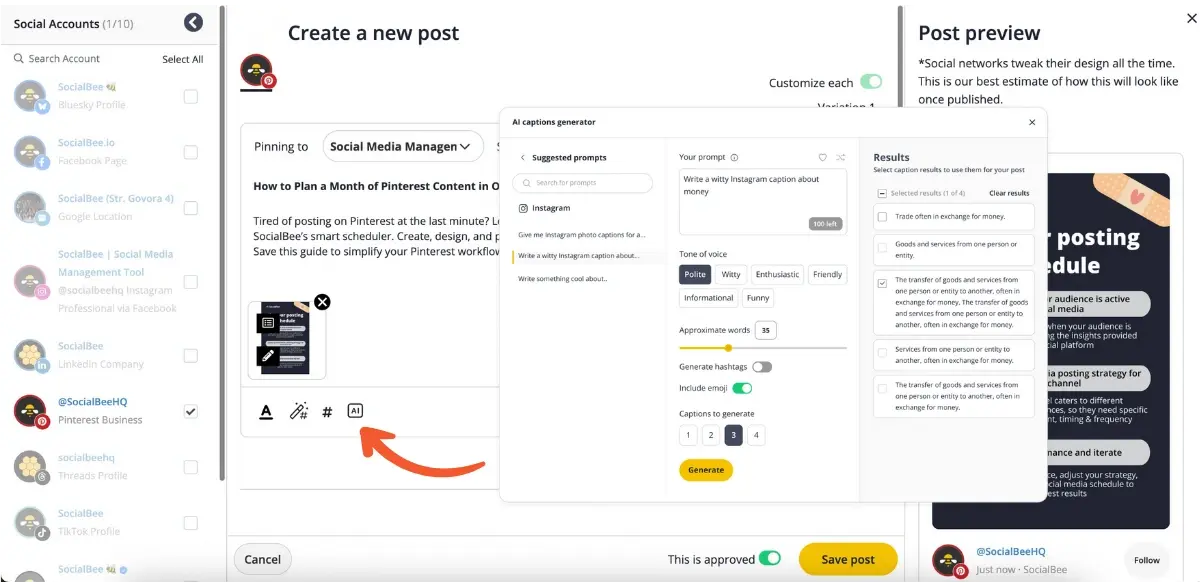Enable the Customize each toggle
Screen dimensions: 1200x587
click(x=869, y=79)
